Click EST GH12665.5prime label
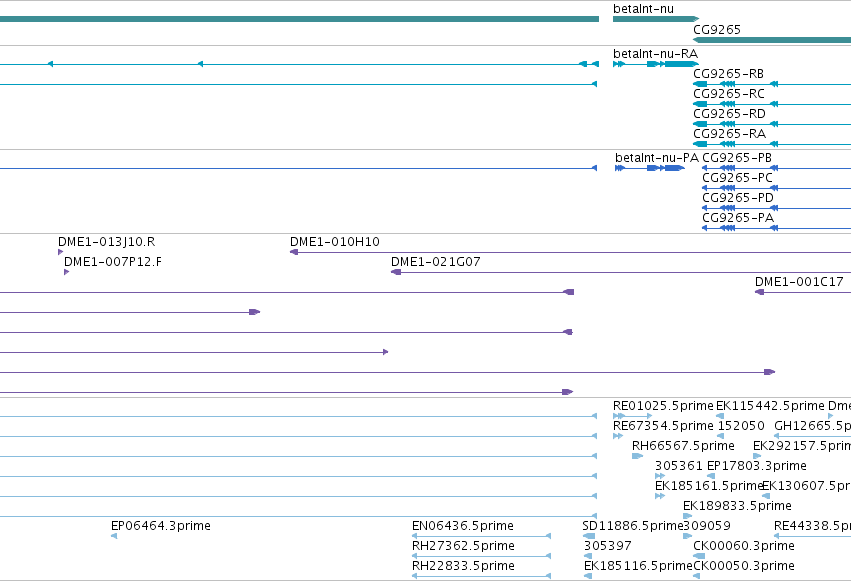The height and width of the screenshot is (581, 851). click(x=812, y=426)
